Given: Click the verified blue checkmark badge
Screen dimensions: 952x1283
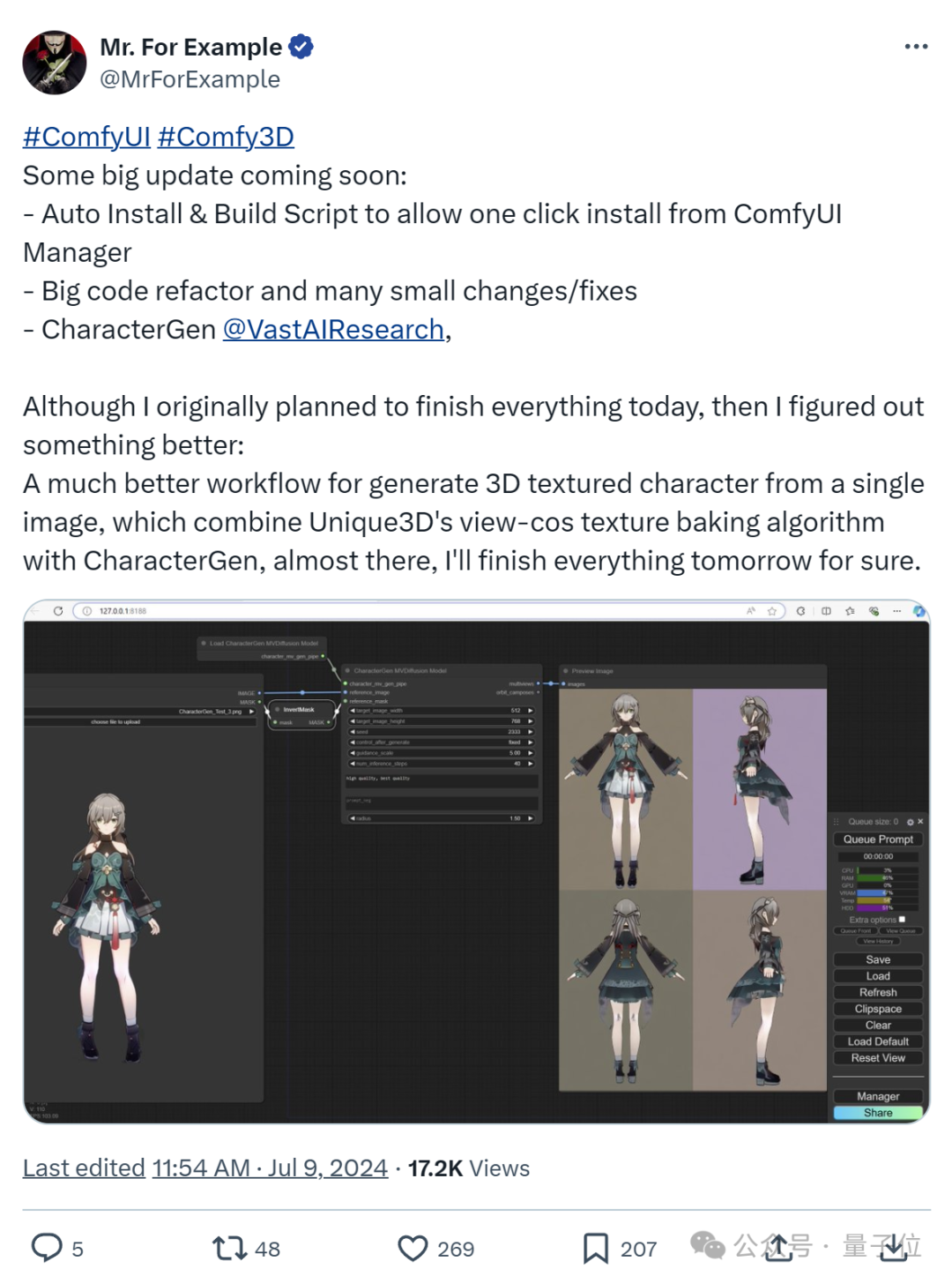Looking at the screenshot, I should 301,47.
